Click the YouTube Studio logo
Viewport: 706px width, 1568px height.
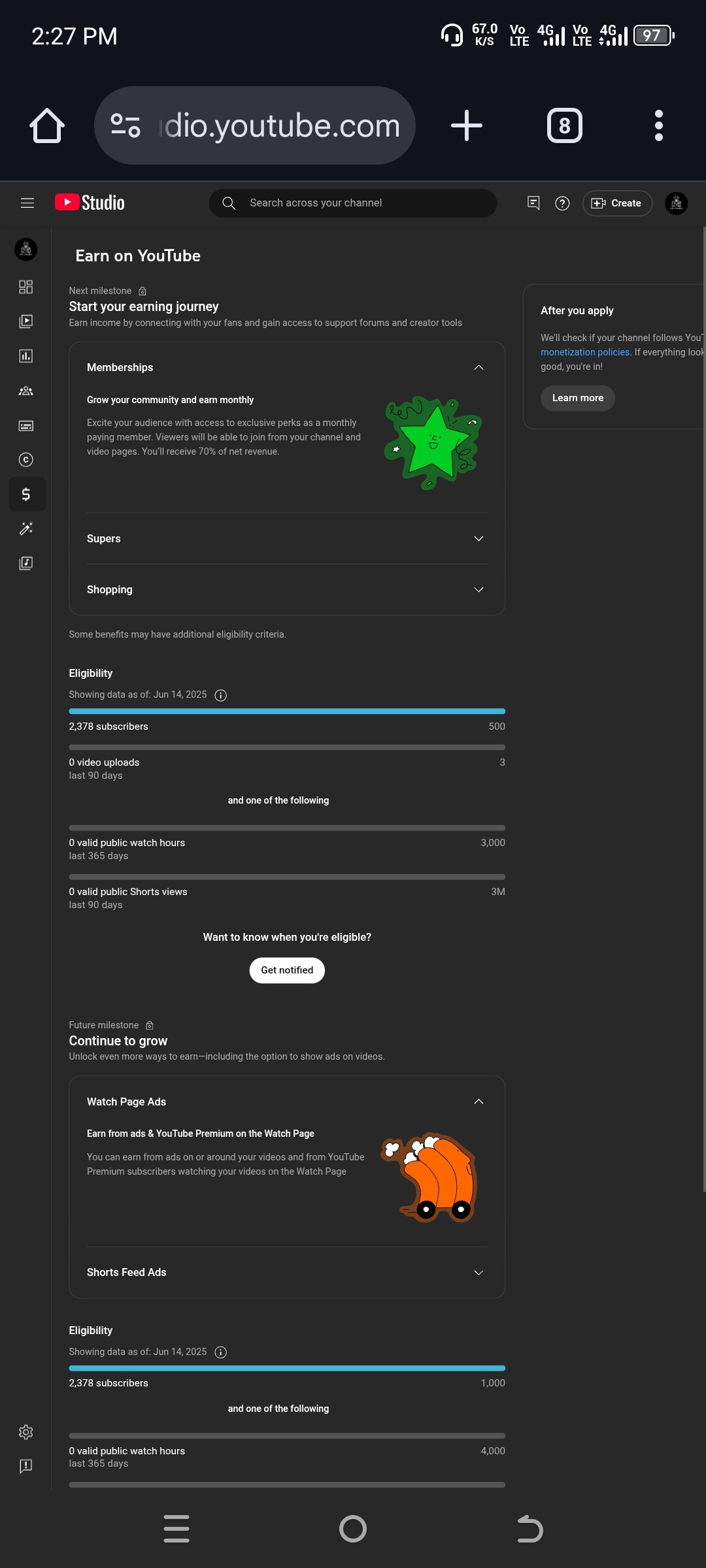click(90, 203)
